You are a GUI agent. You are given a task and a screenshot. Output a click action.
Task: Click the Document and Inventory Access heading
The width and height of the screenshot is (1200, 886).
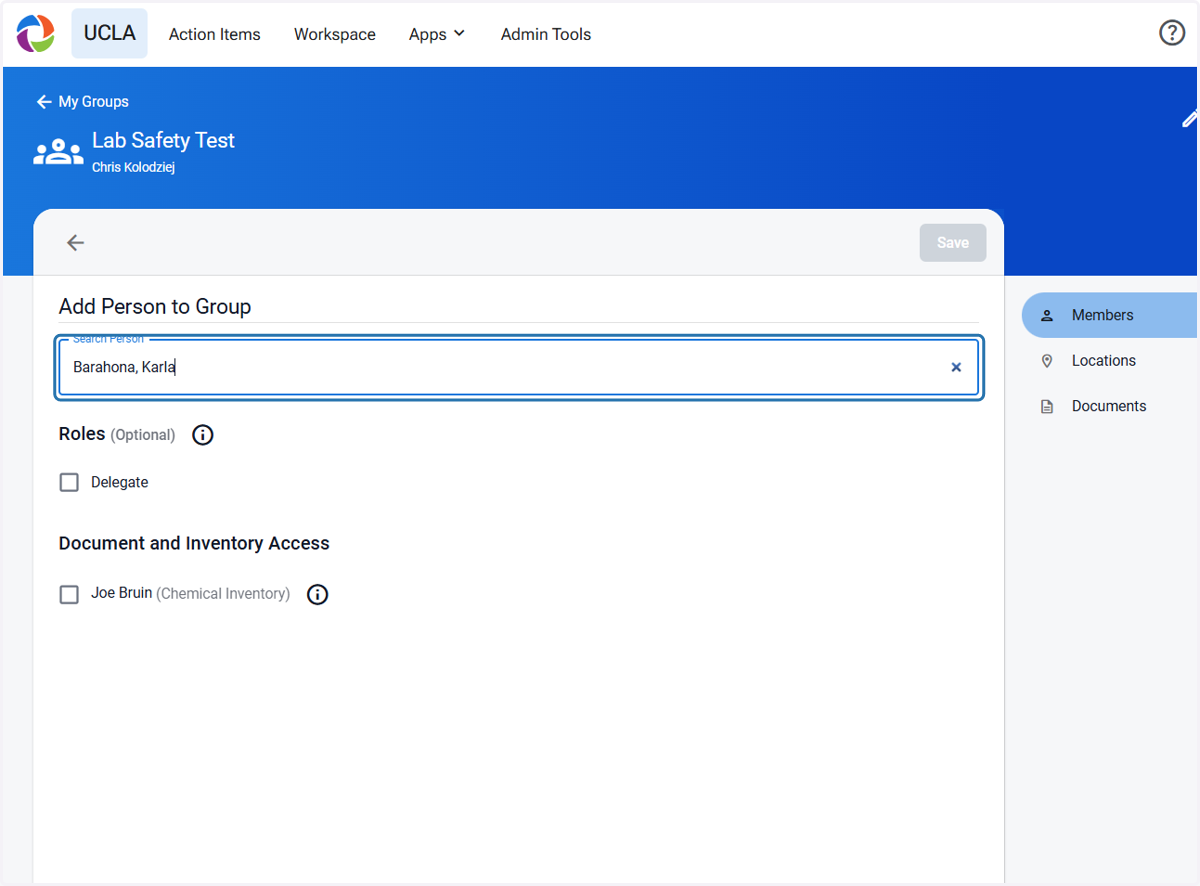pyautogui.click(x=194, y=544)
